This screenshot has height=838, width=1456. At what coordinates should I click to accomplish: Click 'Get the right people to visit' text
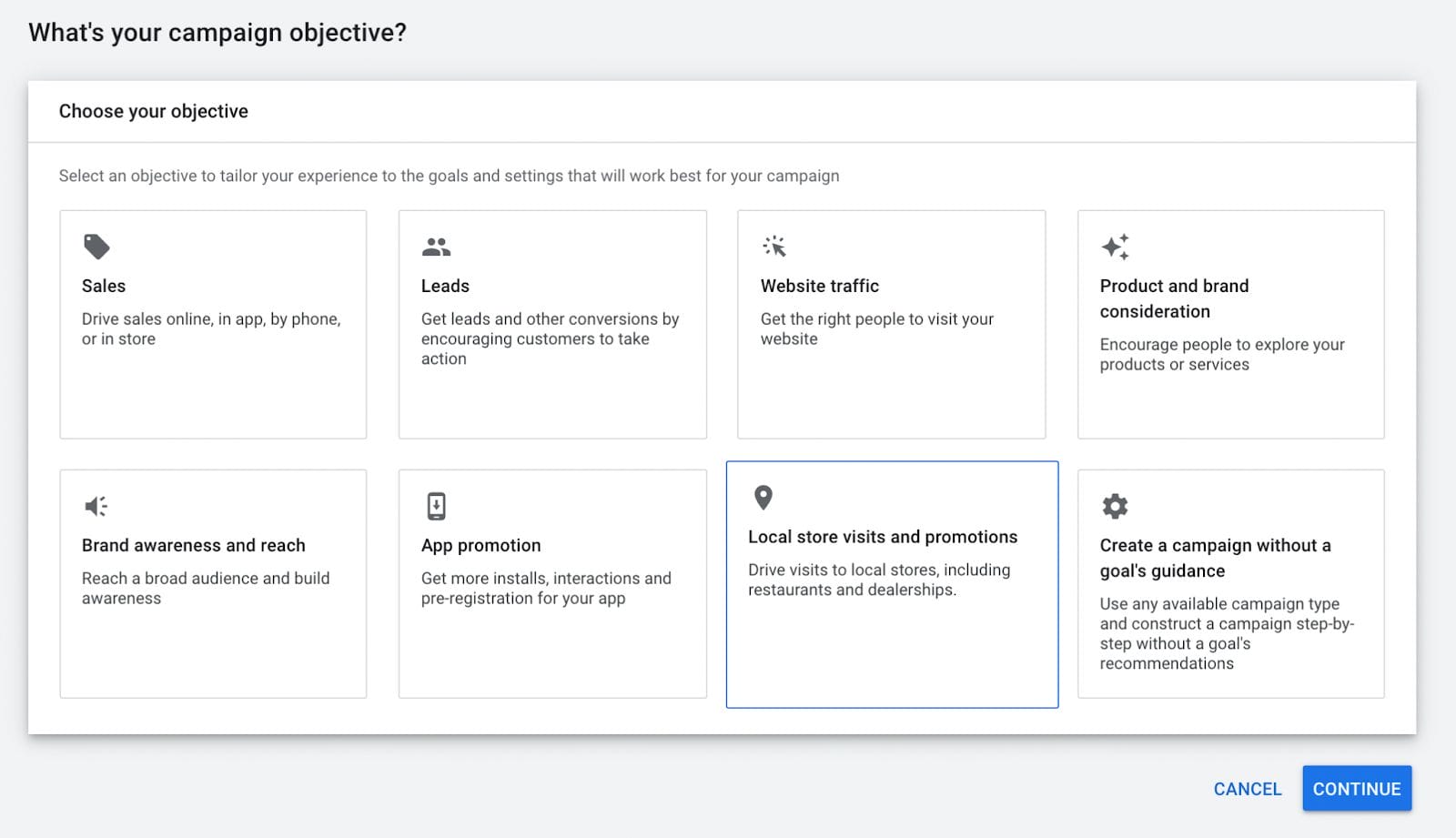point(877,328)
